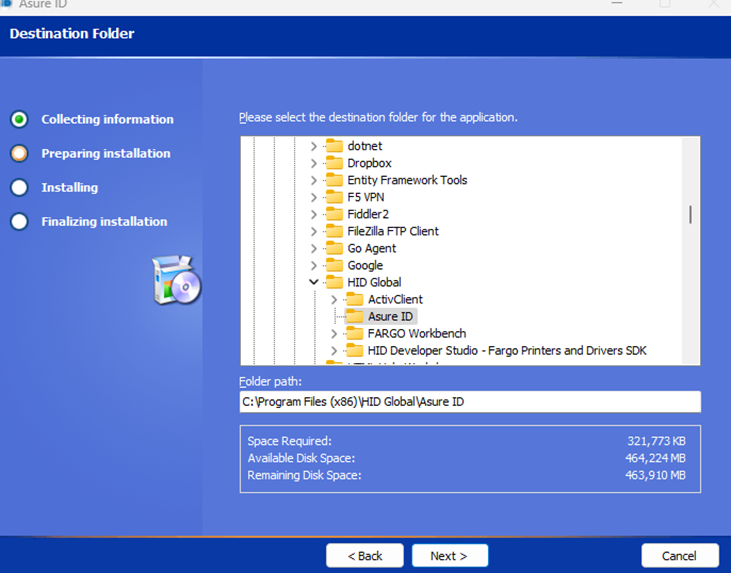Click the ActivClient folder icon
Viewport: 731px width, 573px height.
355,299
